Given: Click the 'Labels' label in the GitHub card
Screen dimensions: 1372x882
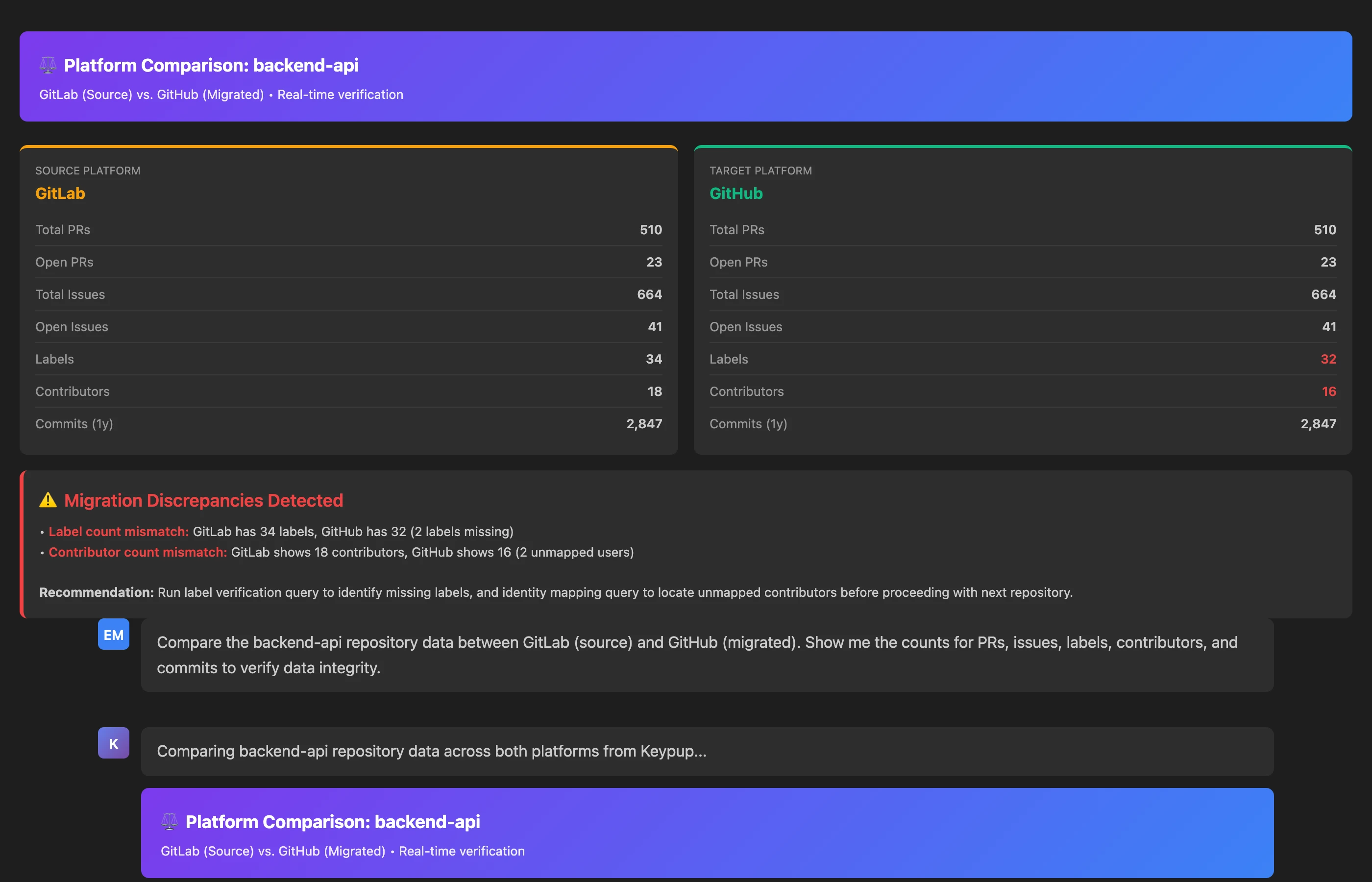Looking at the screenshot, I should coord(728,359).
